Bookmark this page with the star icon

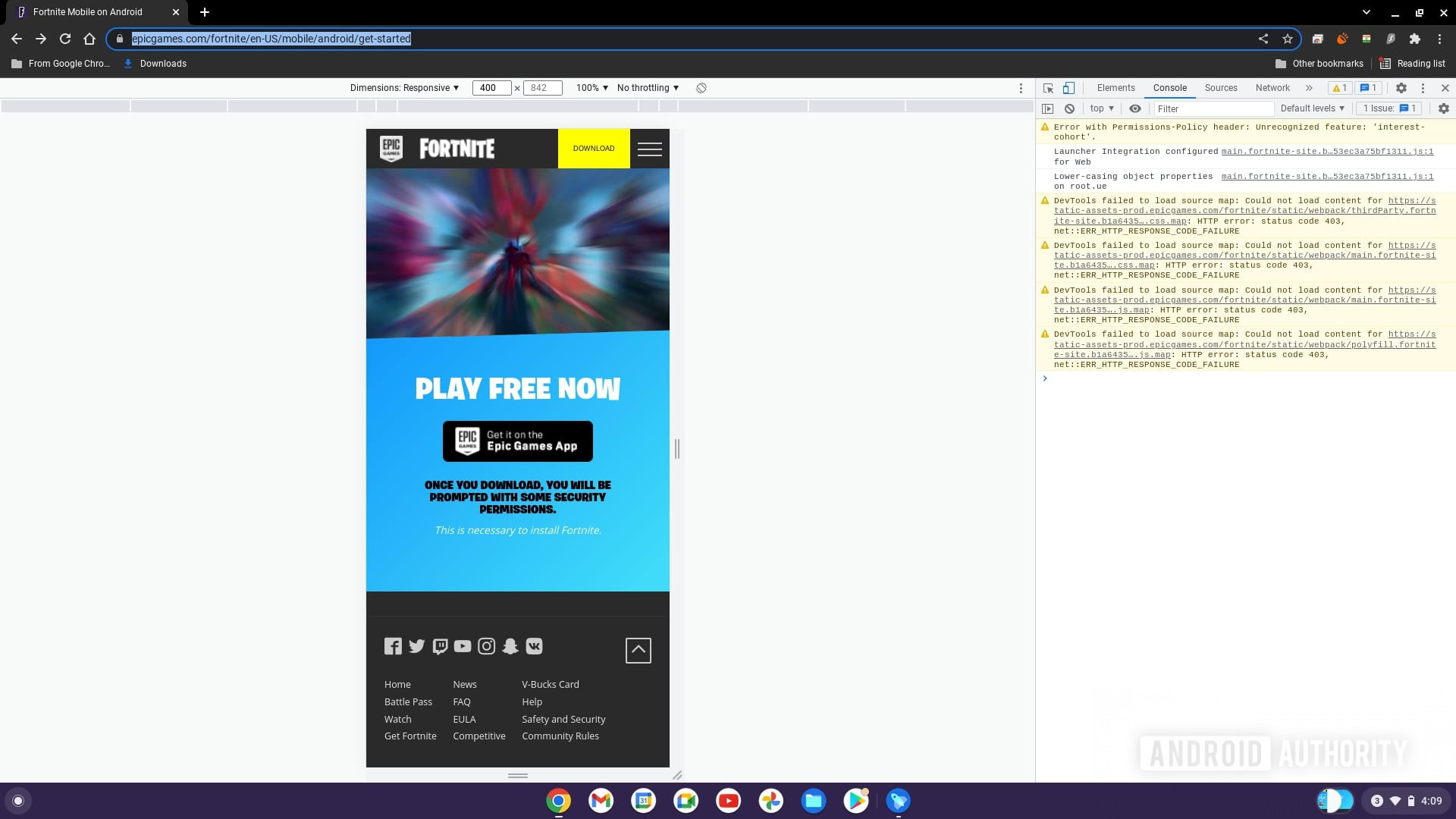pos(1287,39)
